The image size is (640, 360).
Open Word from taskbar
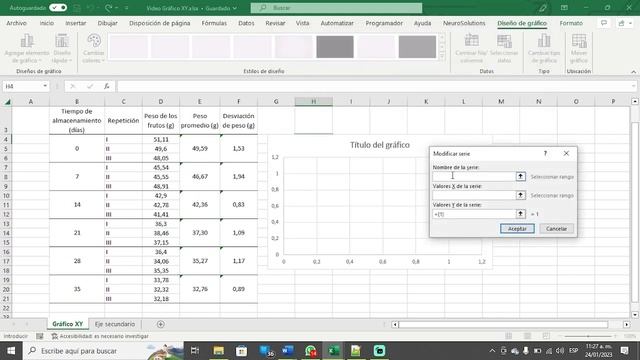288,351
